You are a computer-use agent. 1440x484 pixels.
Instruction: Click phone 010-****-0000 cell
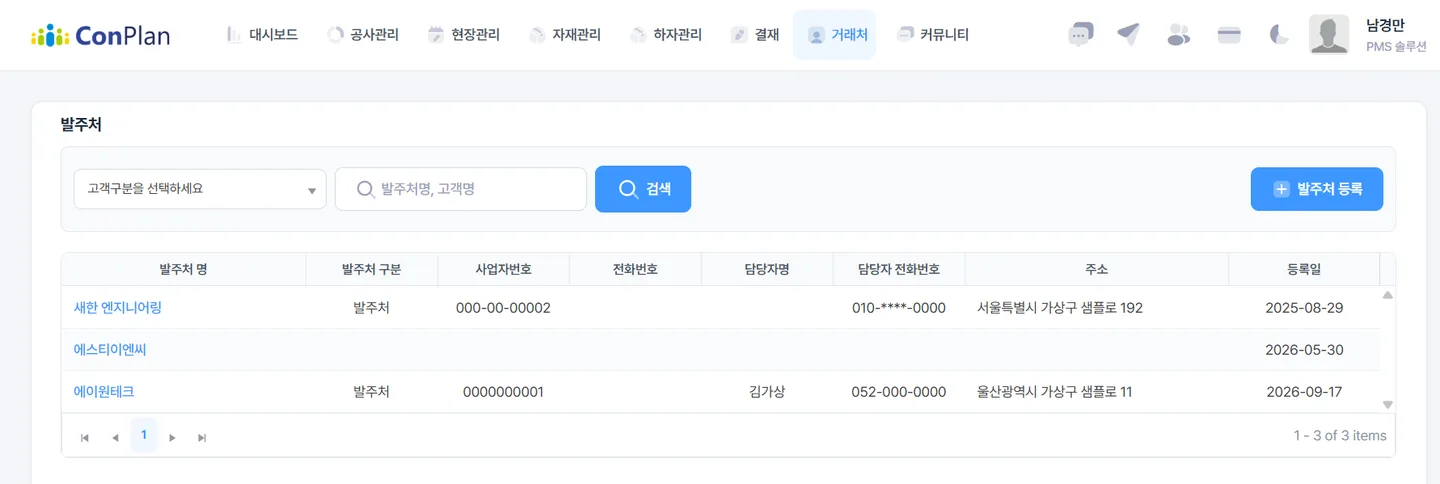(899, 308)
